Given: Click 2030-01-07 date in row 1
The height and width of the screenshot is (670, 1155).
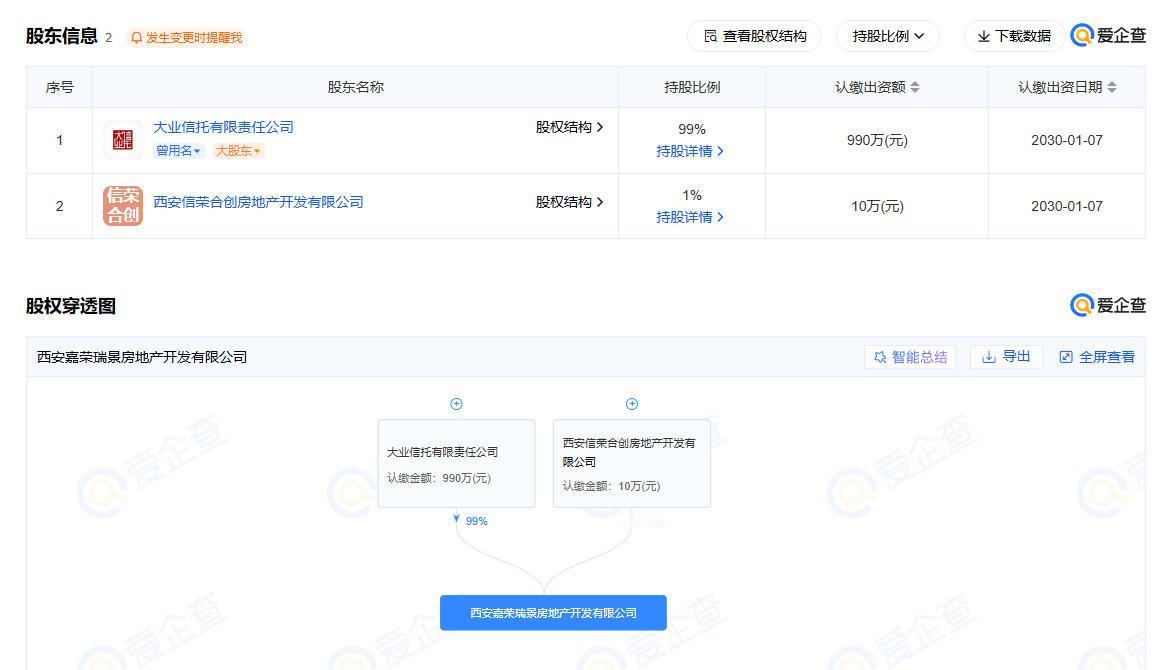Looking at the screenshot, I should tap(1067, 140).
